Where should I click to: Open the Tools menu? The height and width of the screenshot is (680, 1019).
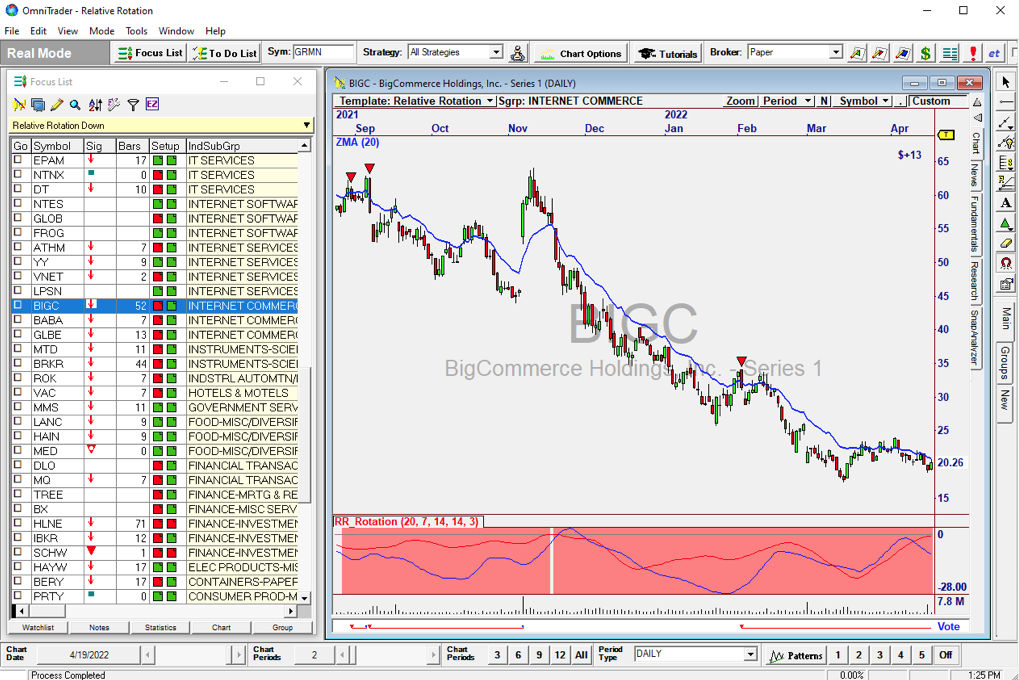pyautogui.click(x=136, y=31)
